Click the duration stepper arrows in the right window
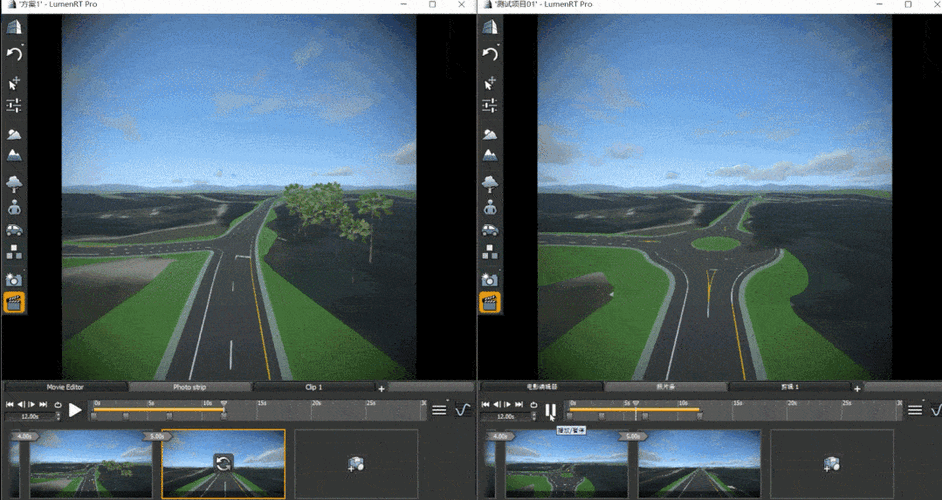The width and height of the screenshot is (942, 500). 534,416
